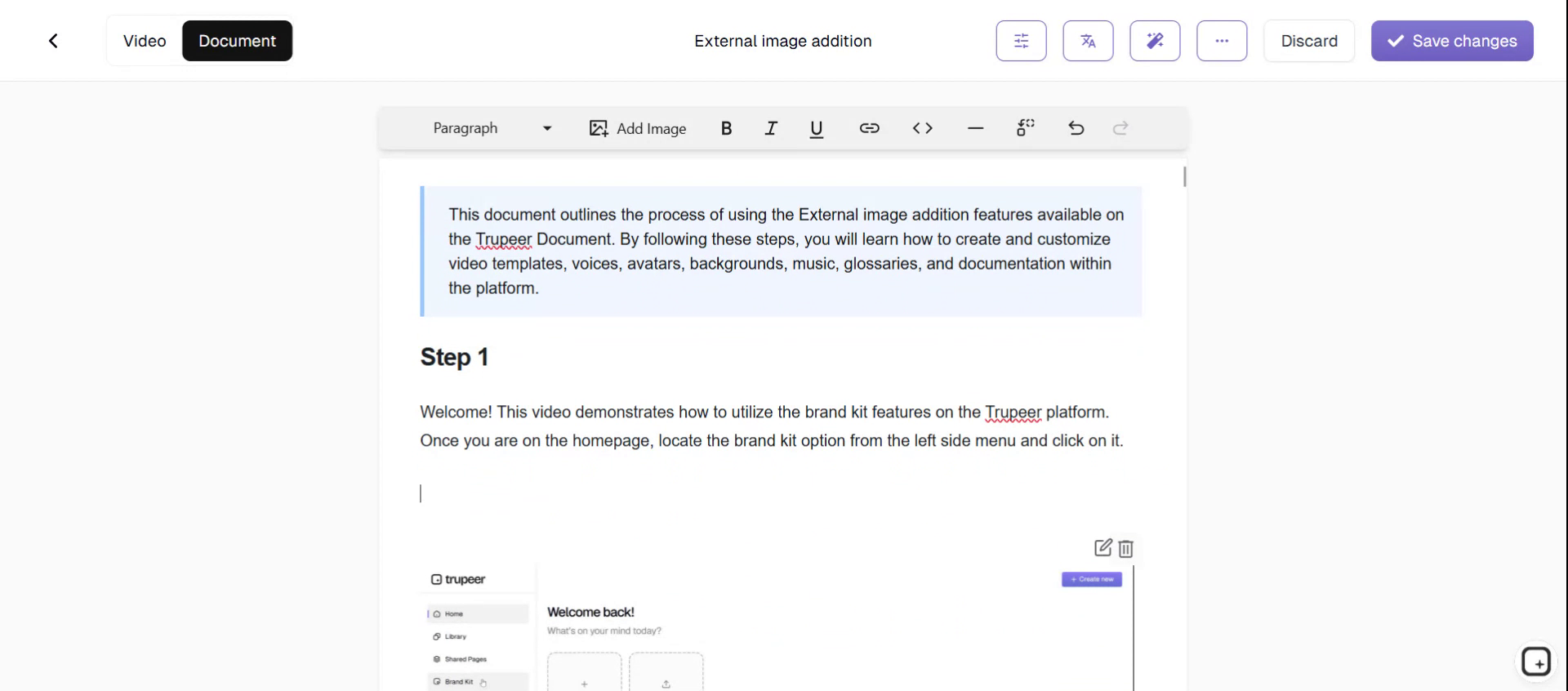Delete the image with trash icon
This screenshot has height=691, width=1568.
(1125, 549)
